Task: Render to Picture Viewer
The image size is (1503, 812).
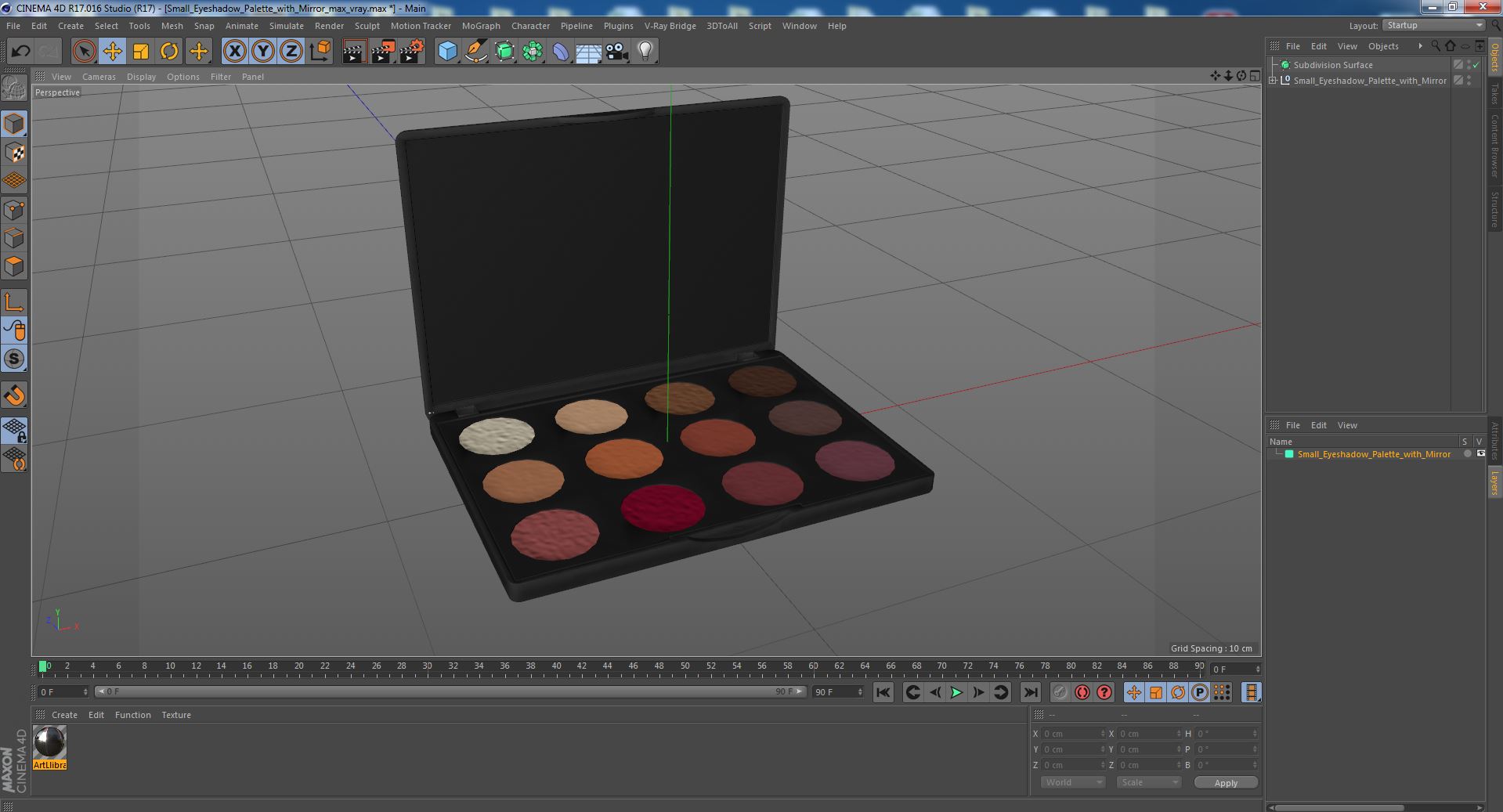Action: click(x=383, y=52)
